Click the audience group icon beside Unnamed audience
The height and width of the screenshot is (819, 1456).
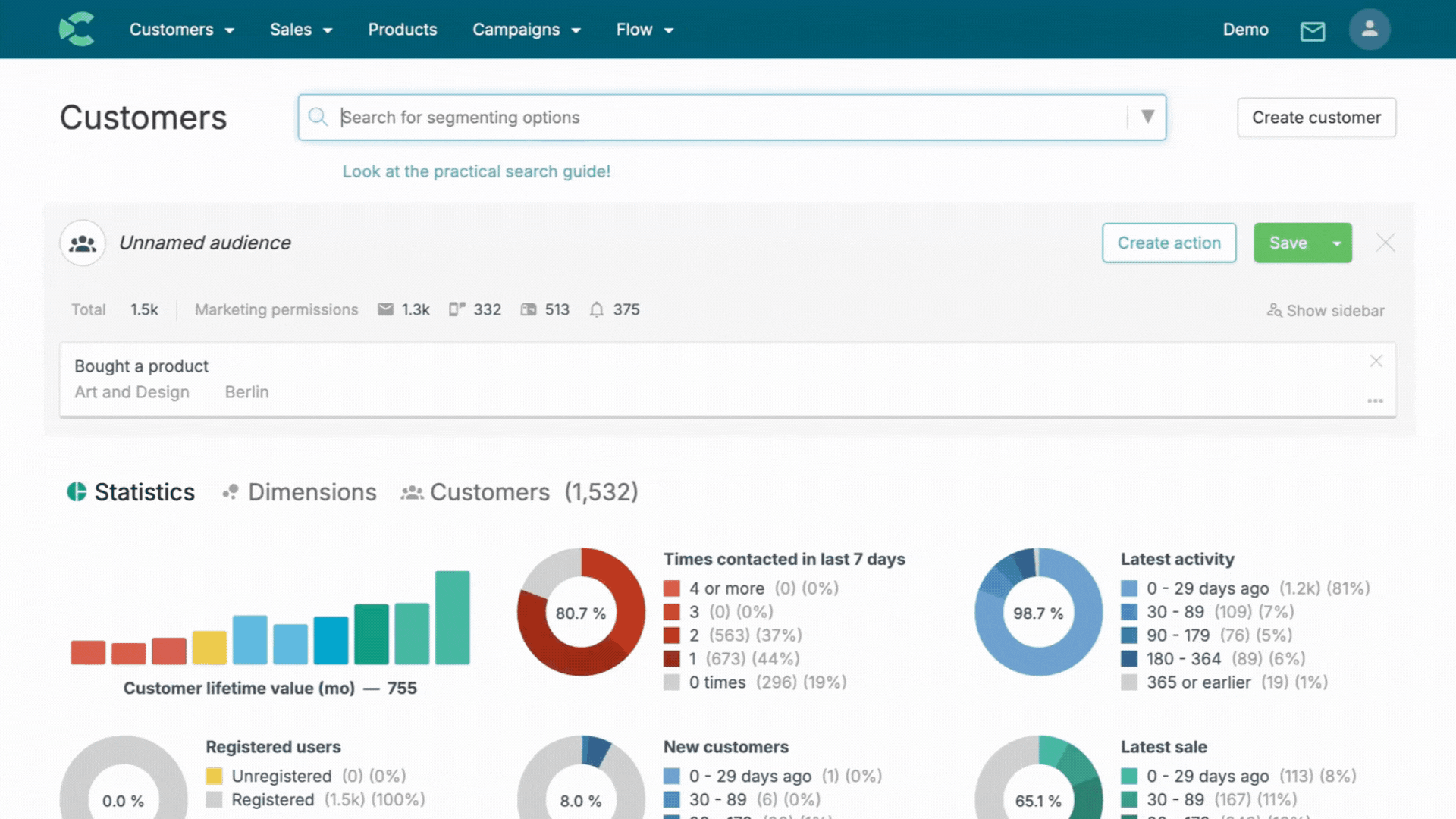click(83, 243)
